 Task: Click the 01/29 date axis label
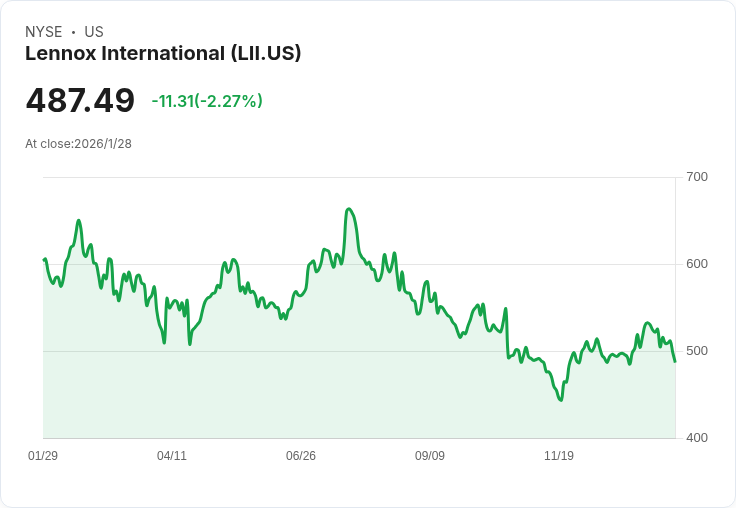click(43, 456)
